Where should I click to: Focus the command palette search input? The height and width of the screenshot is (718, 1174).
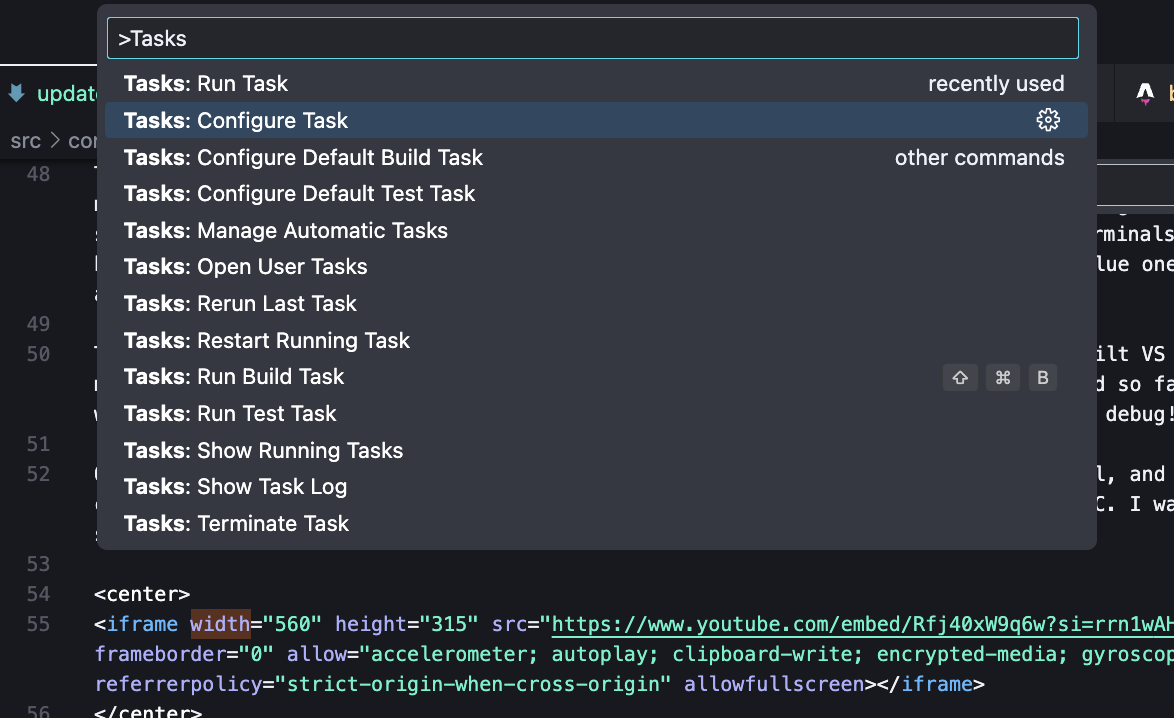[x=592, y=39]
